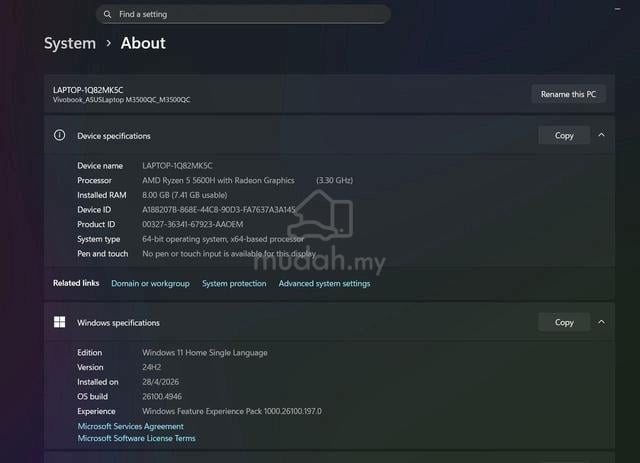Viewport: 640px width, 463px height.
Task: Select the OS build 26100.4946 value
Action: [x=162, y=397]
